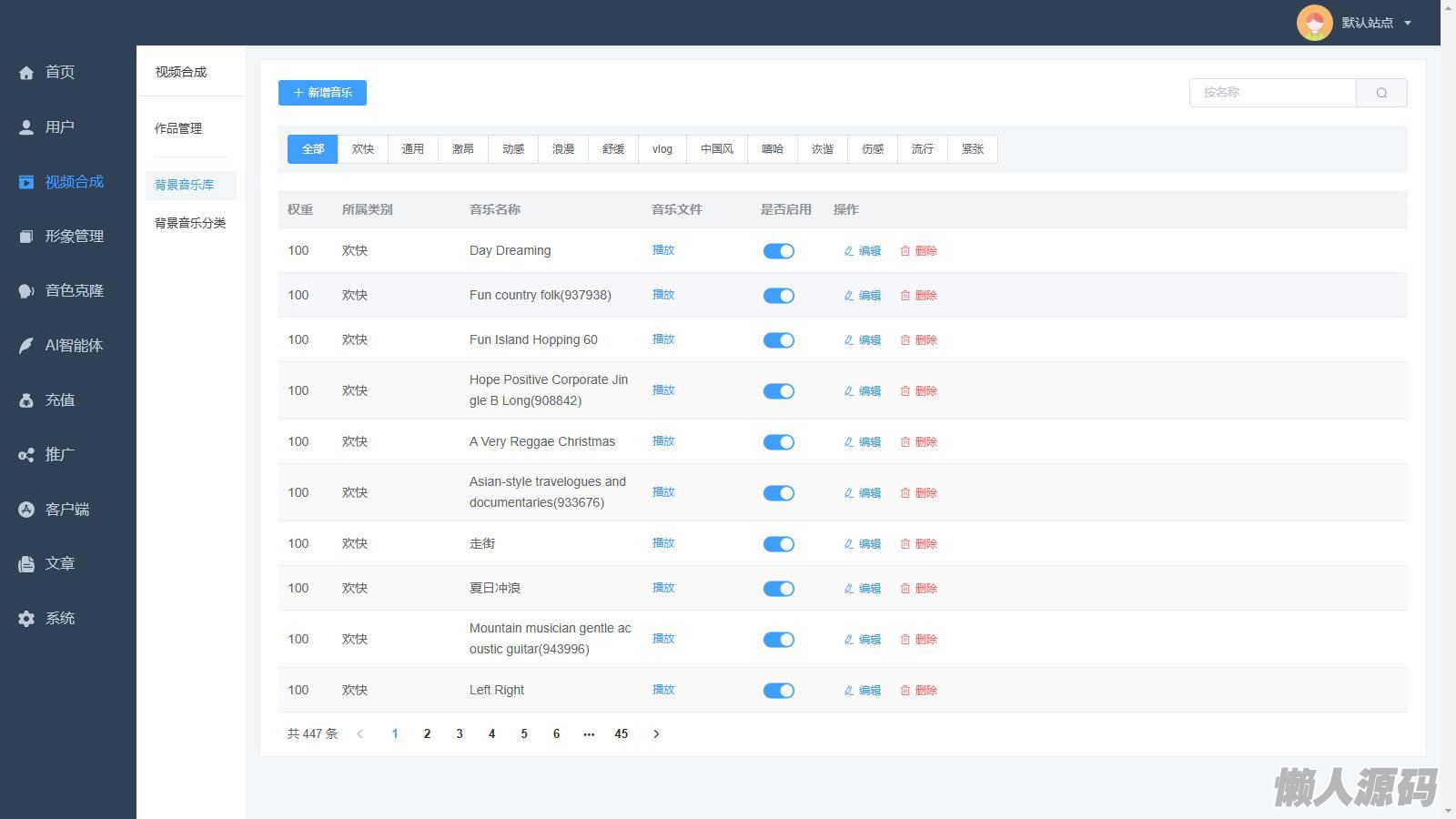Open 充值 recharge icon in sidebar
The width and height of the screenshot is (1456, 819).
pyautogui.click(x=26, y=400)
